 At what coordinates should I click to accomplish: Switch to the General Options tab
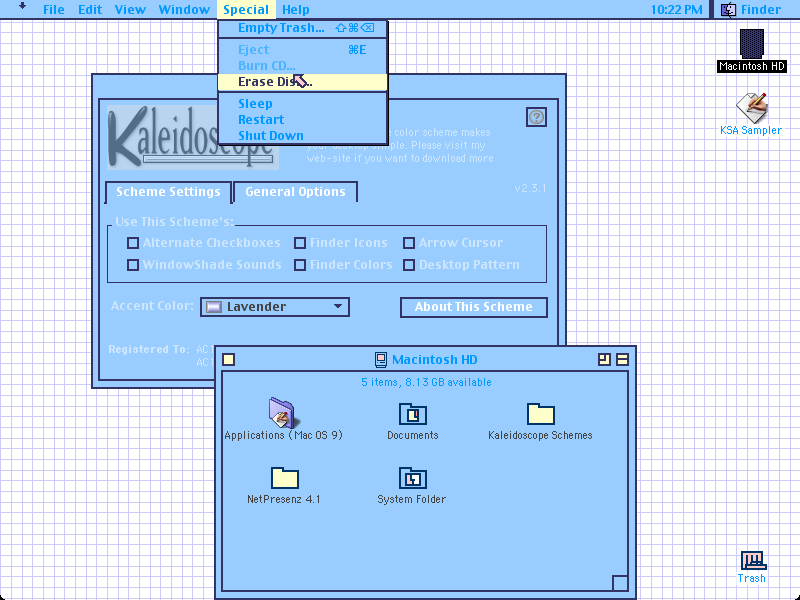coord(295,192)
